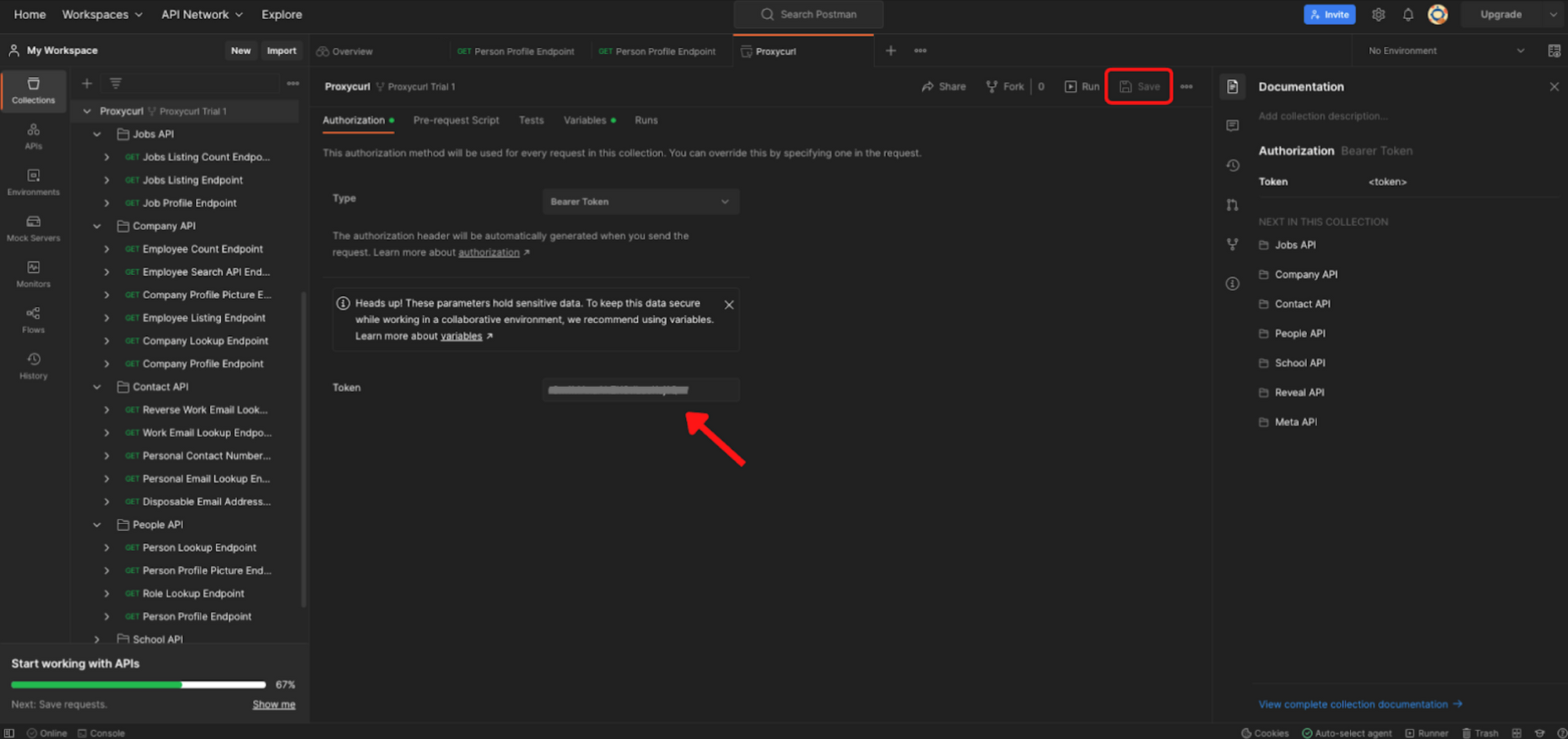The height and width of the screenshot is (739, 1568).
Task: Click View complete collection documentation link
Action: pyautogui.click(x=1360, y=705)
